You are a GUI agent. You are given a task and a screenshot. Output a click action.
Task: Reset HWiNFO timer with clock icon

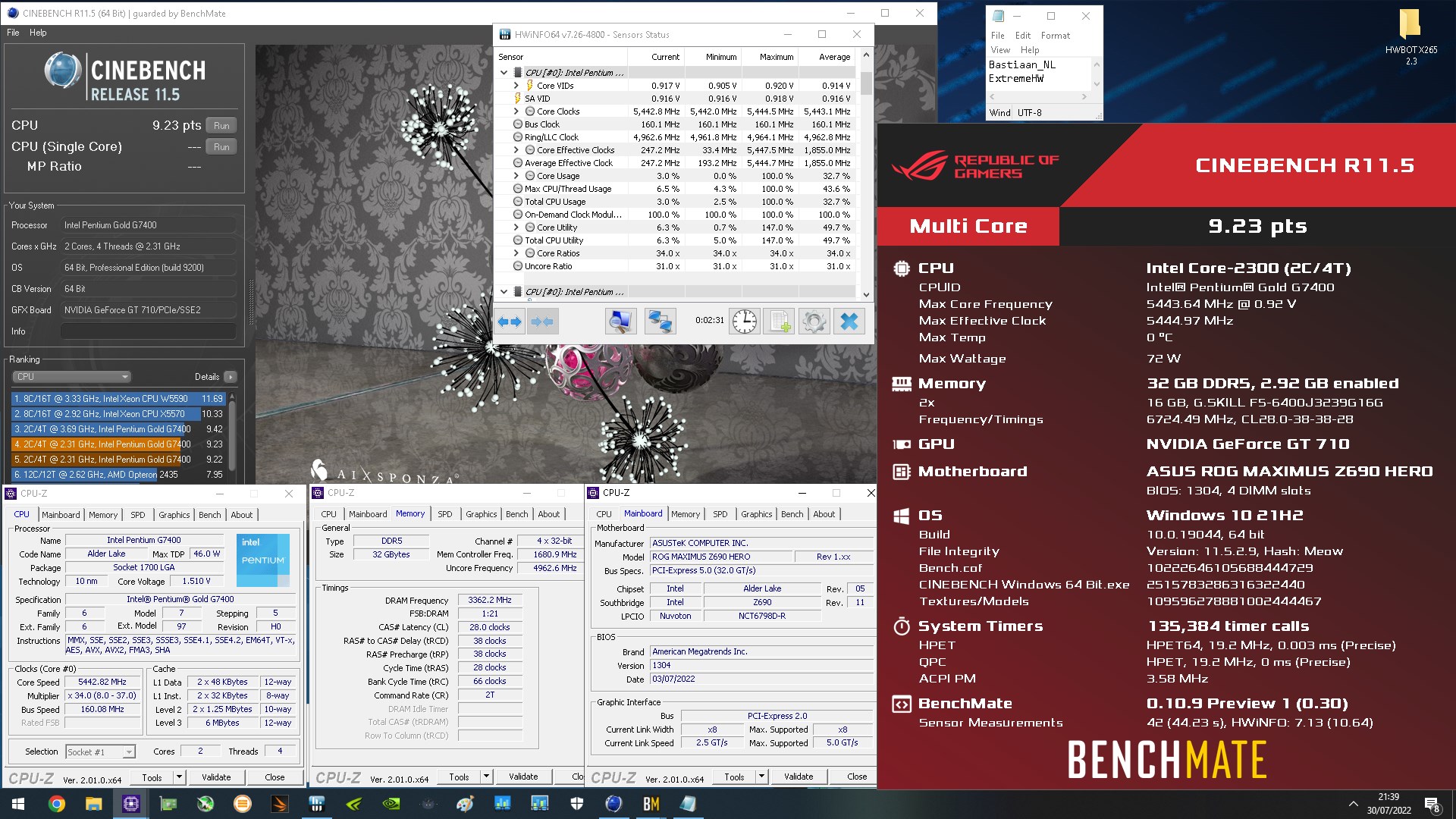pos(745,322)
